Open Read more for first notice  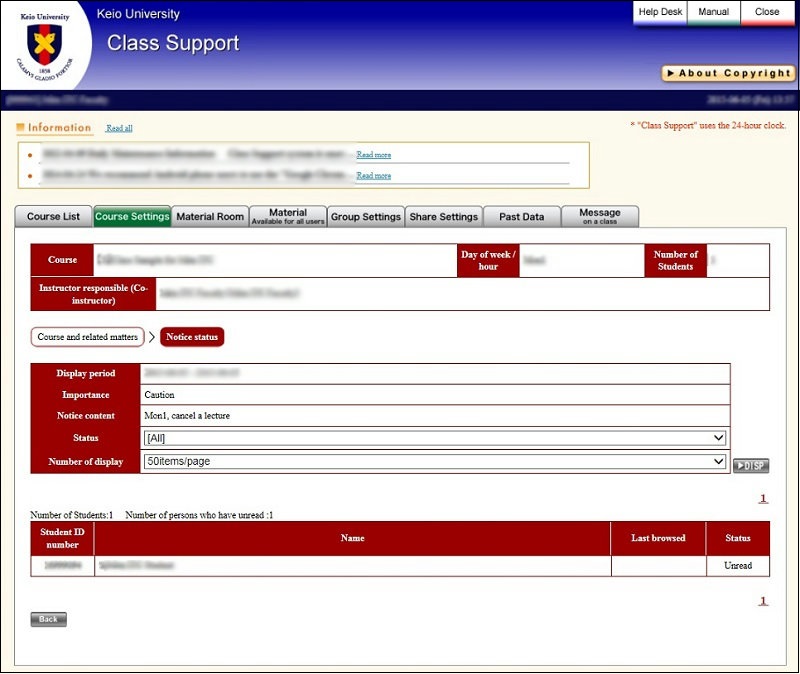click(373, 155)
